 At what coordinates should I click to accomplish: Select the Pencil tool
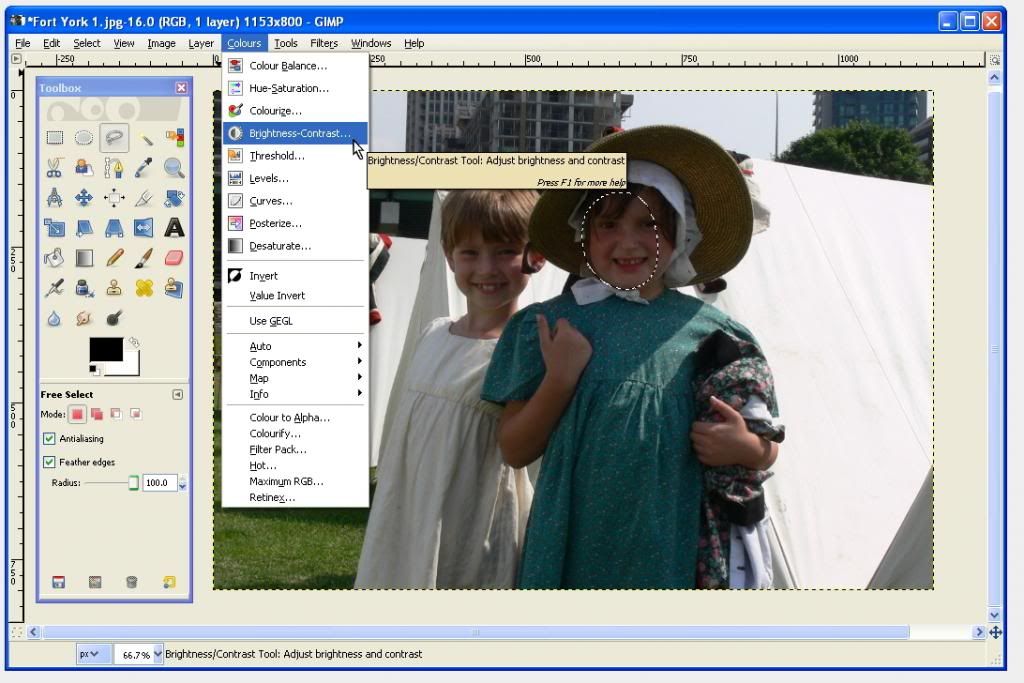pos(114,258)
